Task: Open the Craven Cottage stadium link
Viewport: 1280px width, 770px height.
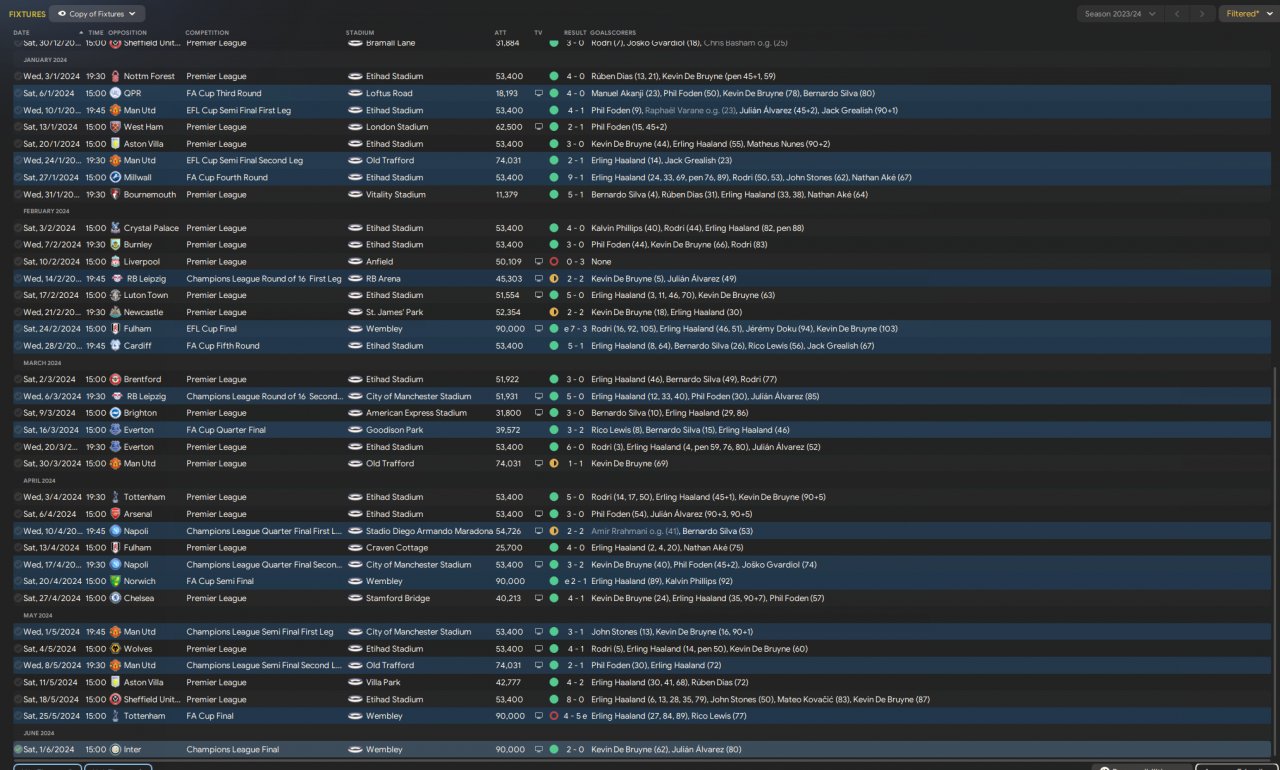Action: 397,548
